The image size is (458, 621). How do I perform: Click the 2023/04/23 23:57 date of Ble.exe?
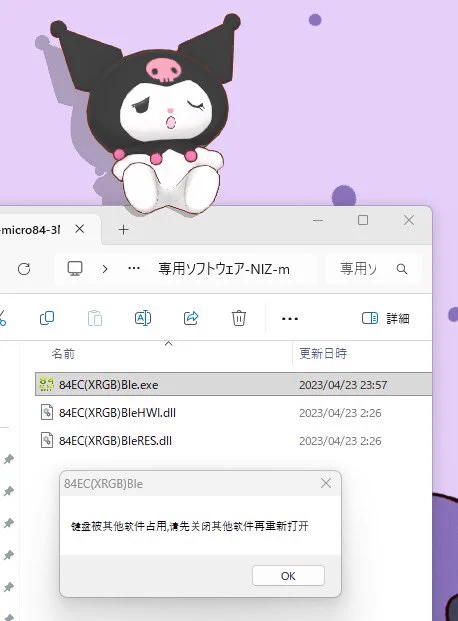pos(343,385)
